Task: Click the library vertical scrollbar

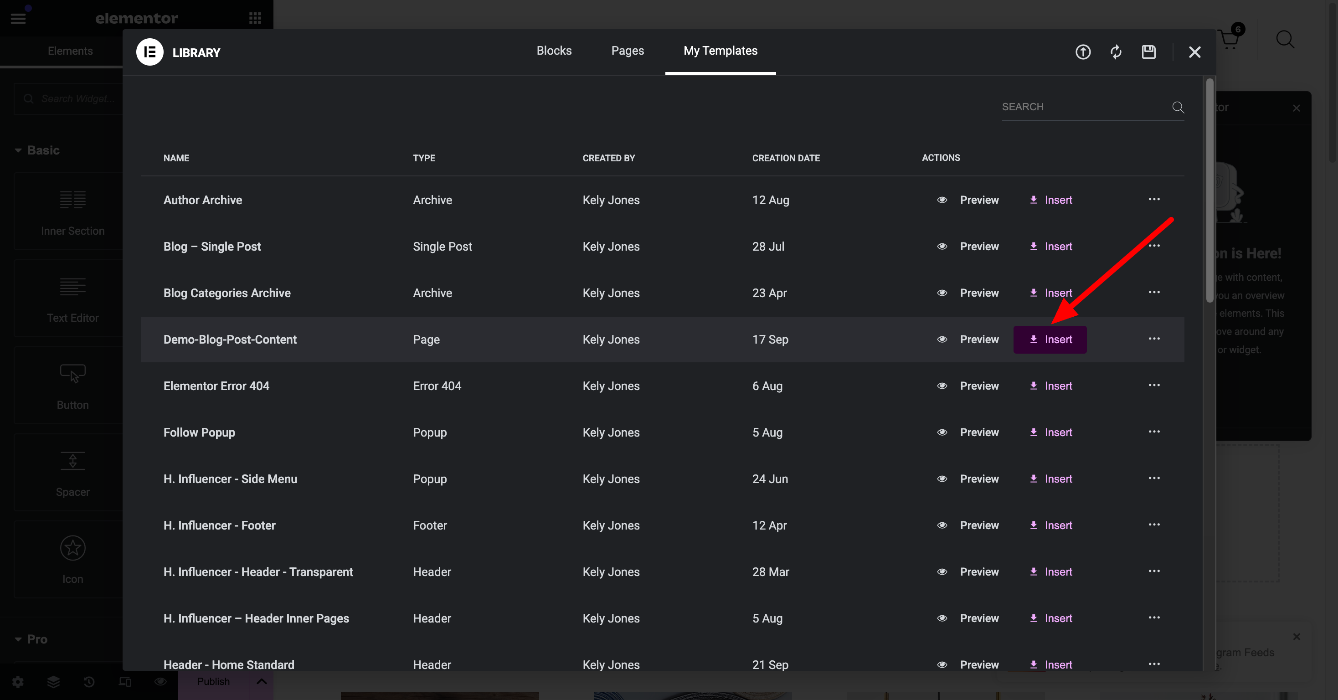Action: point(1209,190)
